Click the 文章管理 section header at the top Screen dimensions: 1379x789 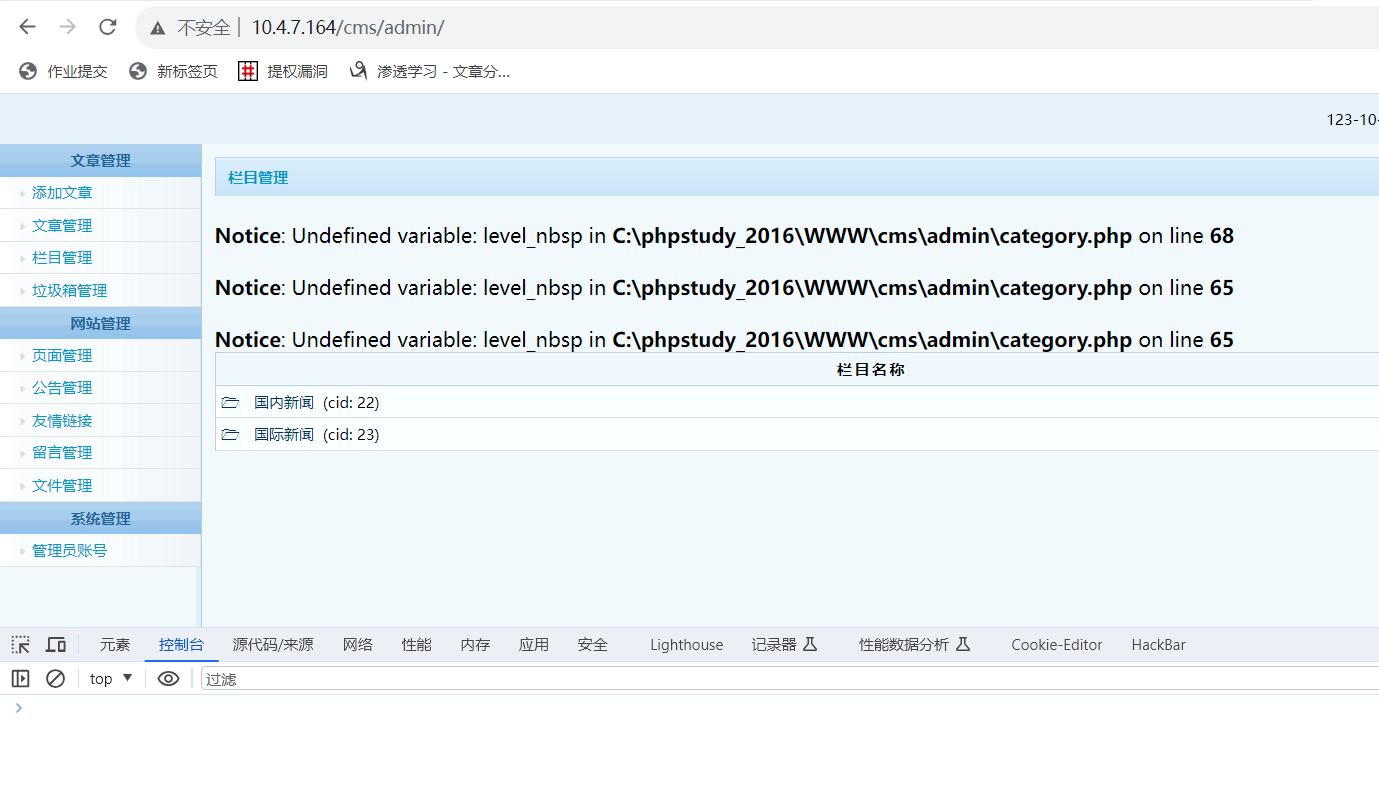tap(100, 160)
